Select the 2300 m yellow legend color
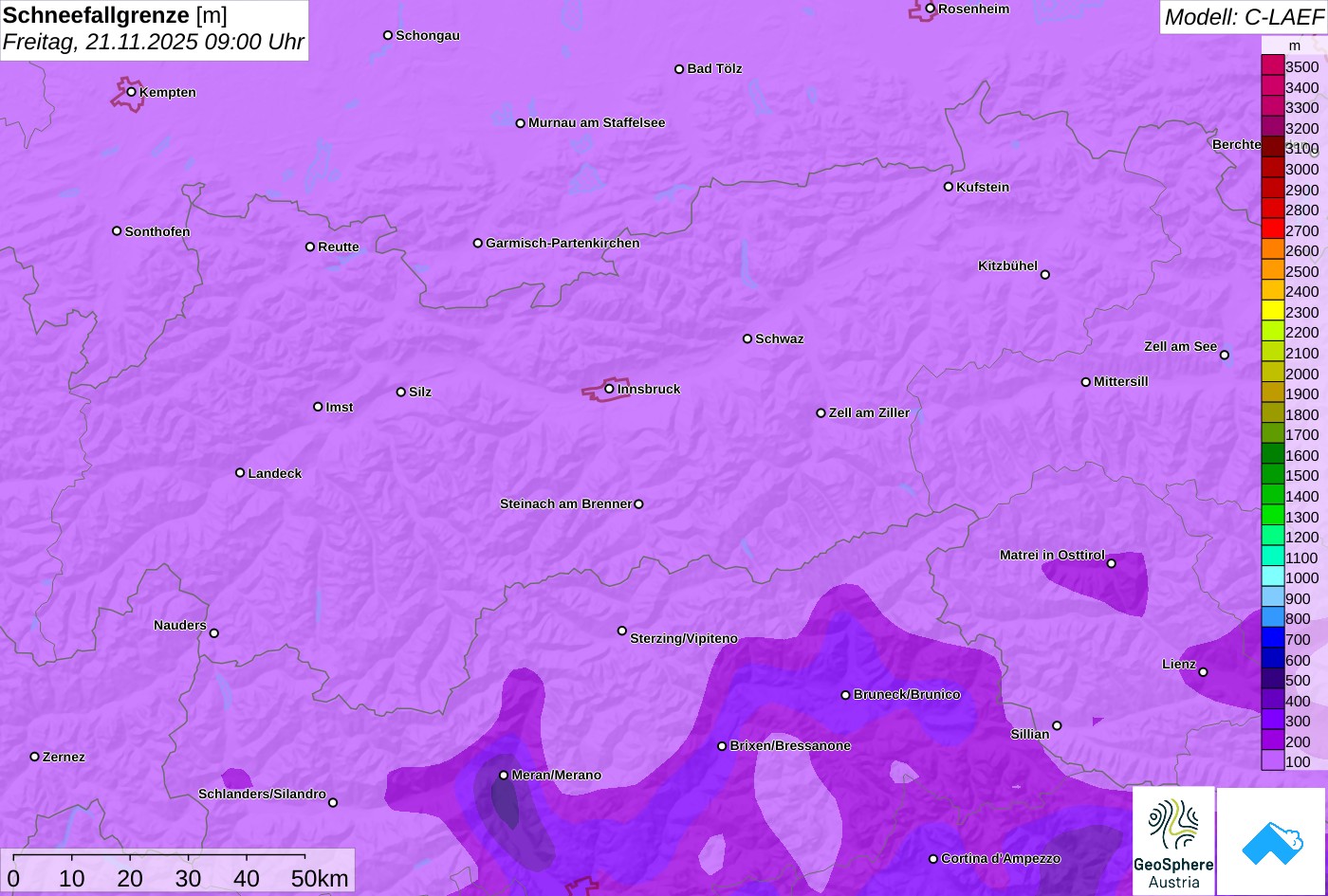1328x896 pixels. pos(1272,311)
